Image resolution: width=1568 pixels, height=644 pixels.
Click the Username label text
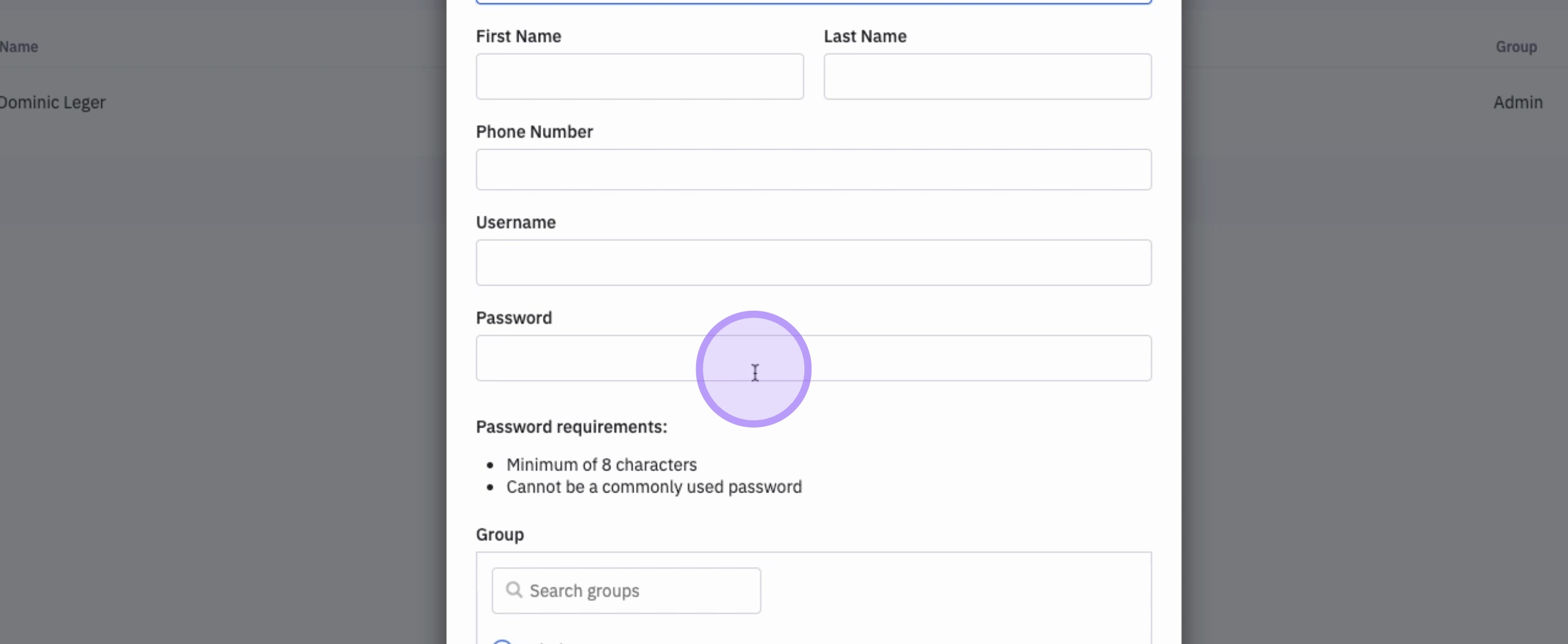516,222
